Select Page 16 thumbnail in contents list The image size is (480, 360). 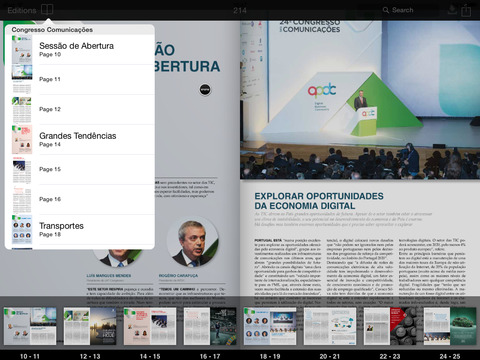pos(22,199)
